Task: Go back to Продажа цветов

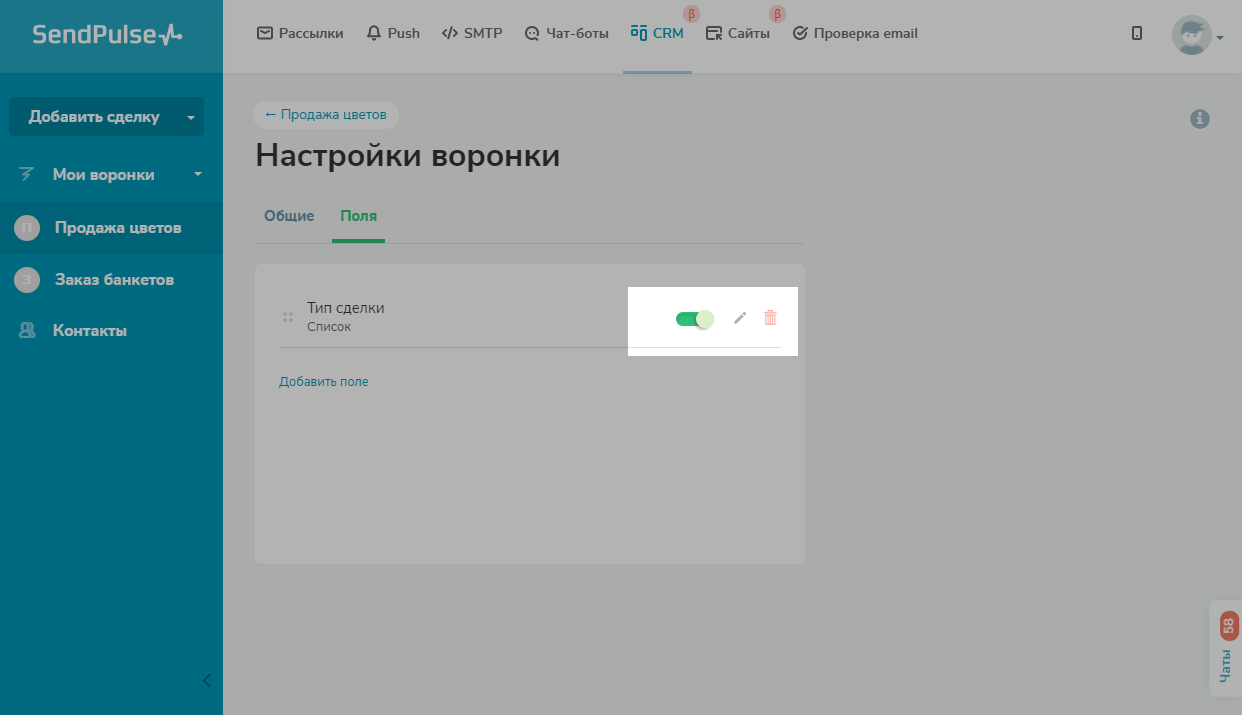Action: pyautogui.click(x=326, y=115)
